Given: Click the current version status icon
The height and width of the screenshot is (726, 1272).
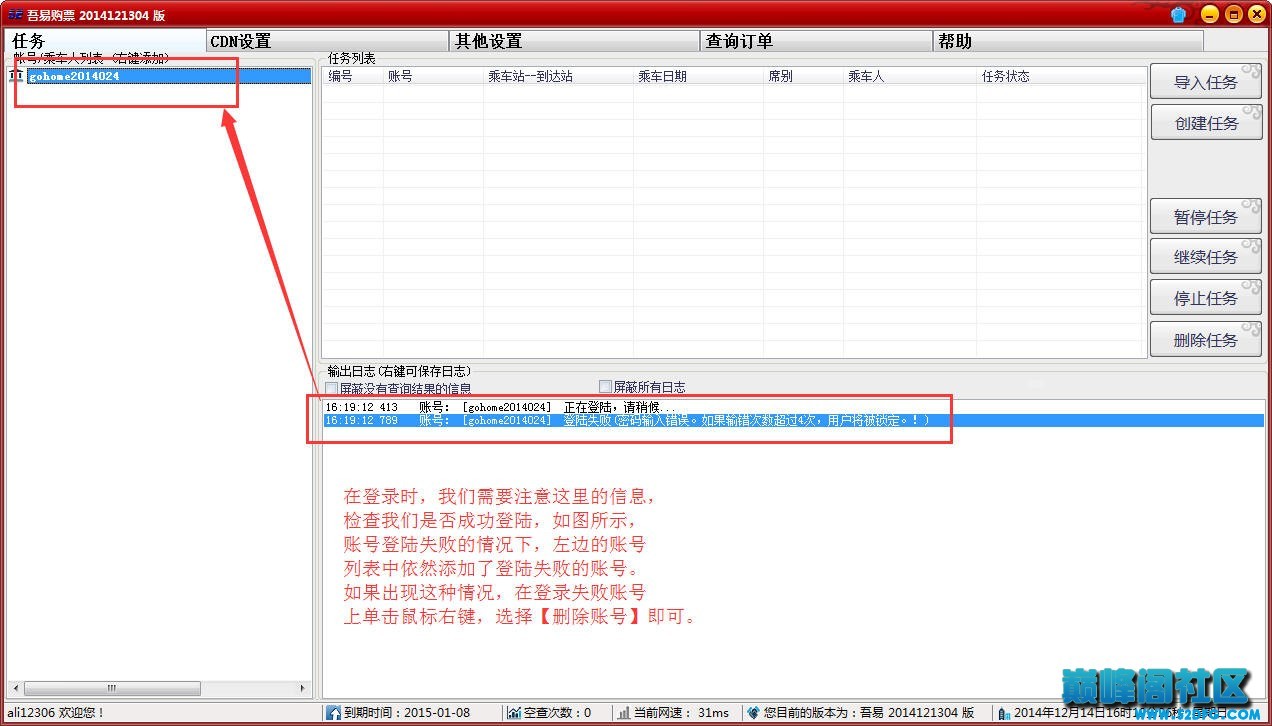Looking at the screenshot, I should pyautogui.click(x=753, y=713).
